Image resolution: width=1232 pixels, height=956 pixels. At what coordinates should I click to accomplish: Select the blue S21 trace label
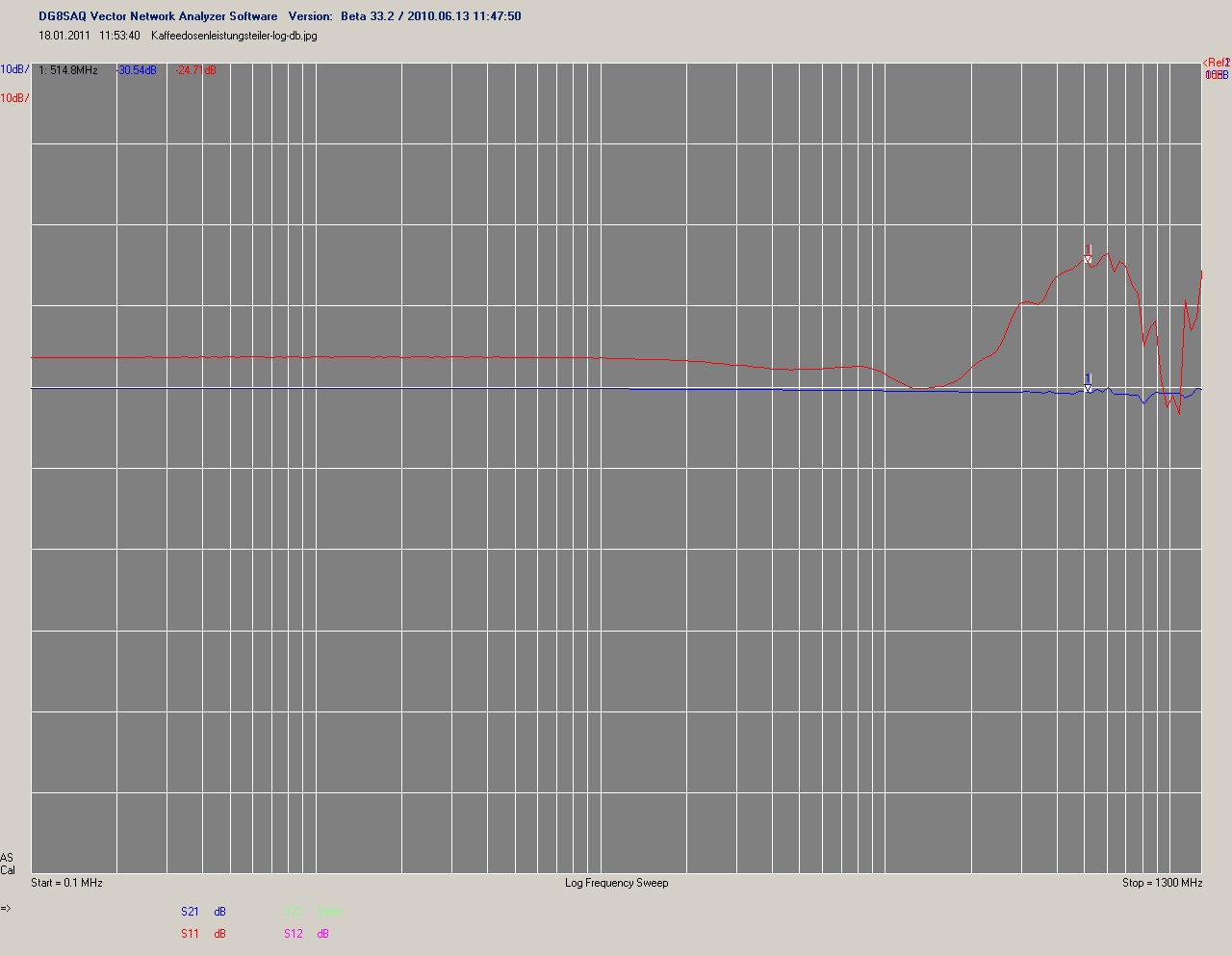tap(190, 912)
